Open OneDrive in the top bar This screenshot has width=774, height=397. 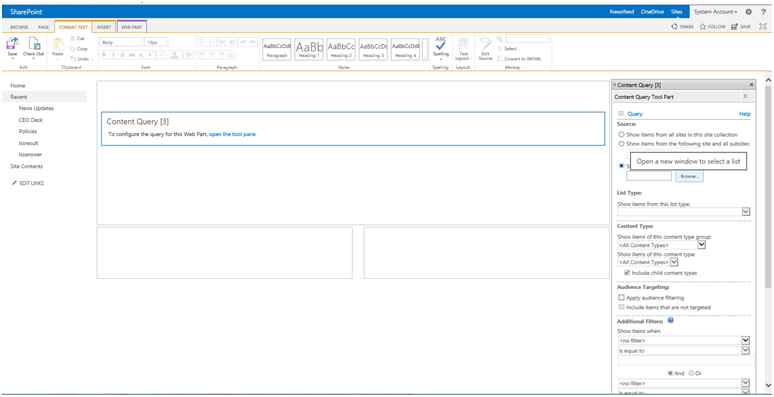[x=652, y=12]
